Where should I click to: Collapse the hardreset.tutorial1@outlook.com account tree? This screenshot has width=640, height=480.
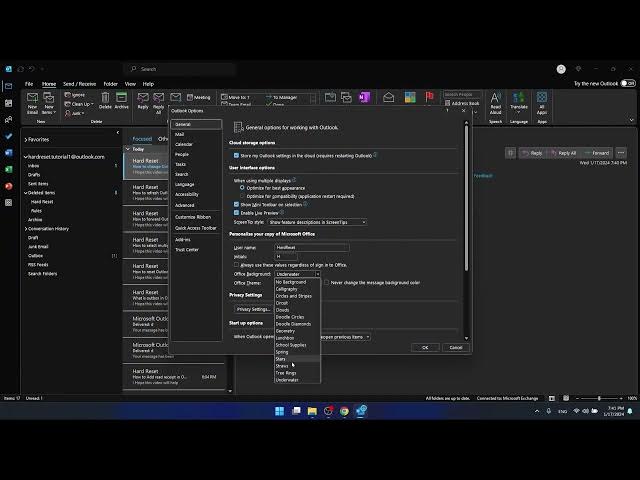click(26, 157)
